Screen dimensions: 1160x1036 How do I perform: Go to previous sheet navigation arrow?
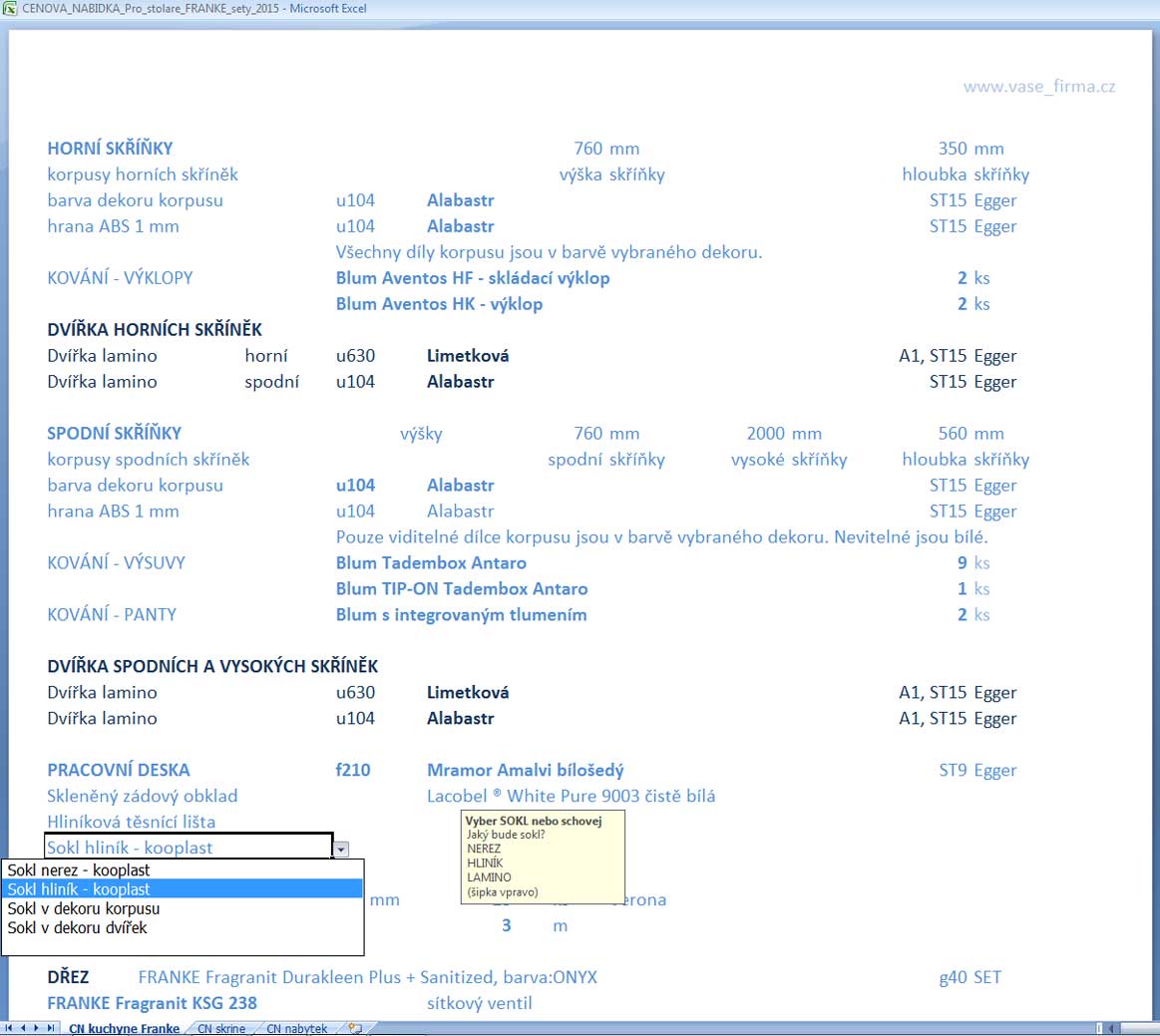point(23,1028)
